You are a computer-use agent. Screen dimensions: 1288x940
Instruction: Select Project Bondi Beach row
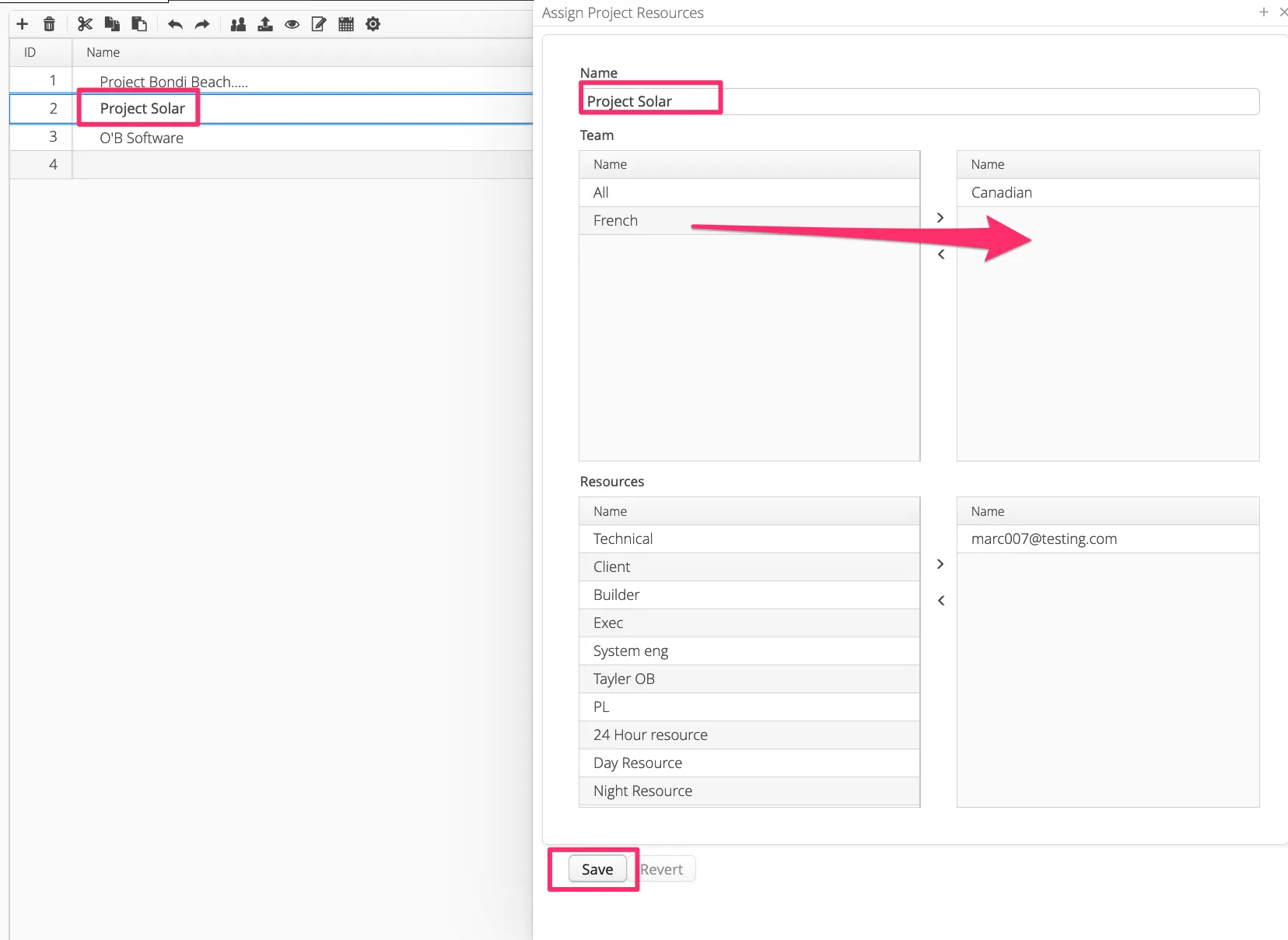271,81
